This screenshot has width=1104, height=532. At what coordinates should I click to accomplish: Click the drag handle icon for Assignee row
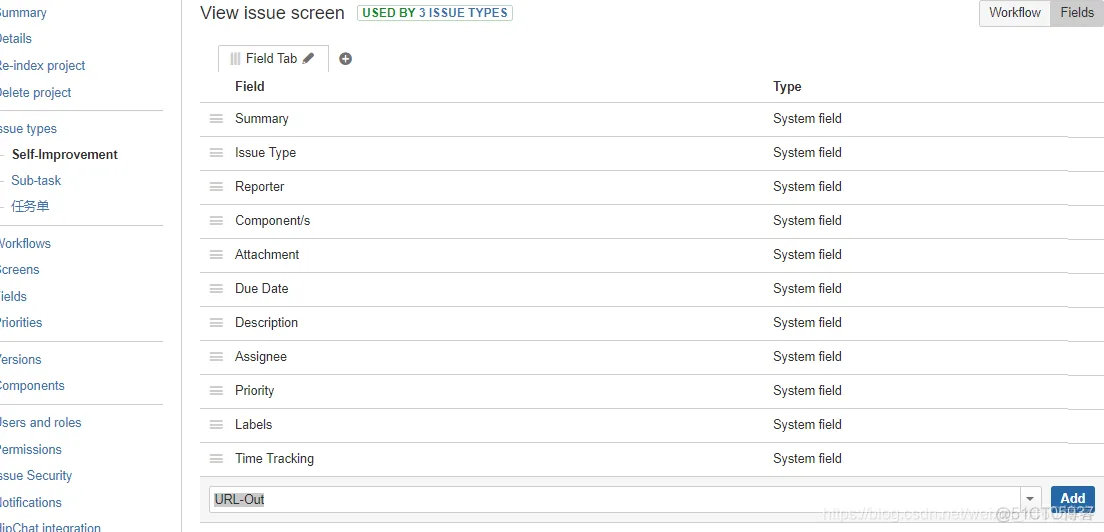[216, 357]
